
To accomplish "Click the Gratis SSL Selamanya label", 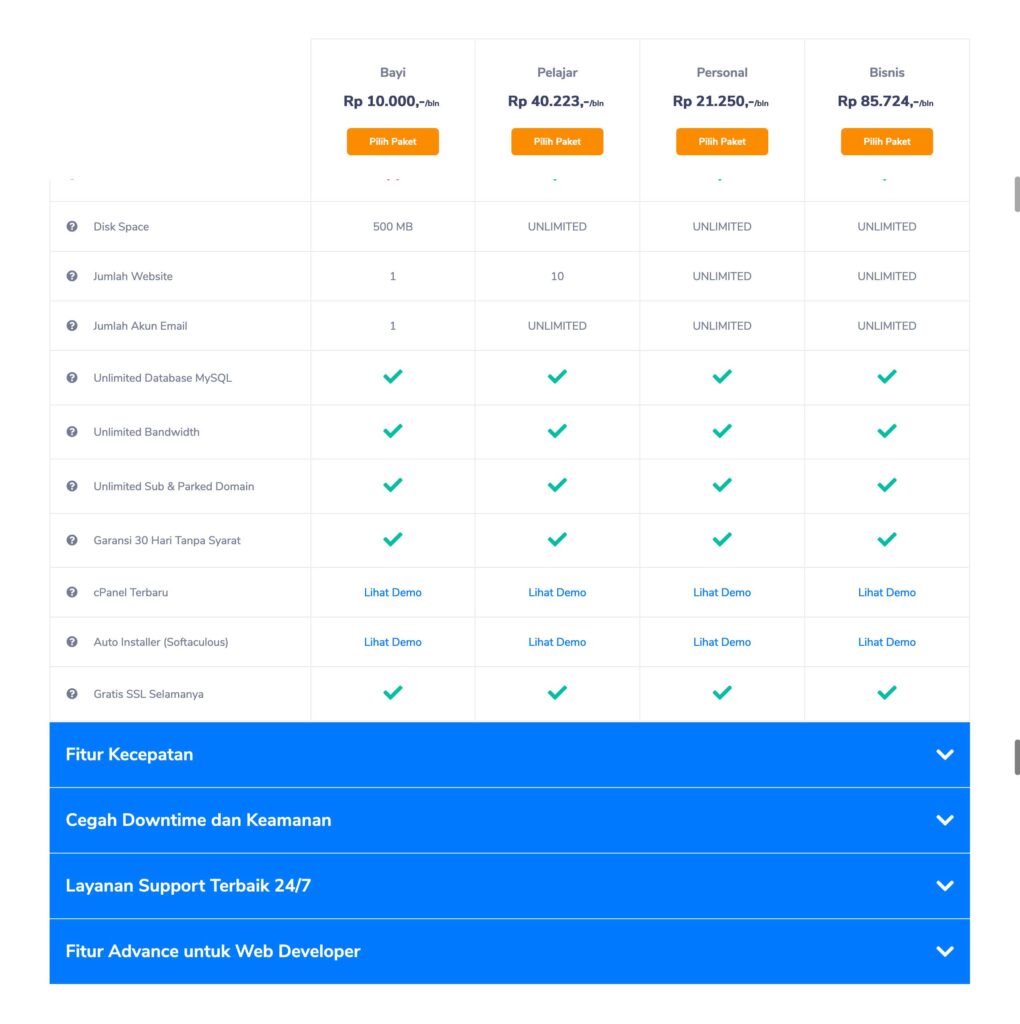I will [148, 694].
